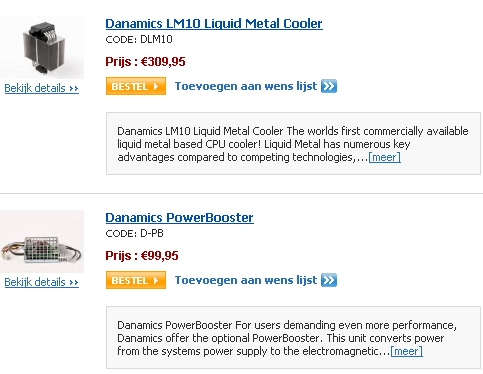Viewport: 483px width, 374px height.
Task: Click the white arrow on PowerBooster's BESTEL button
Action: pyautogui.click(x=156, y=281)
